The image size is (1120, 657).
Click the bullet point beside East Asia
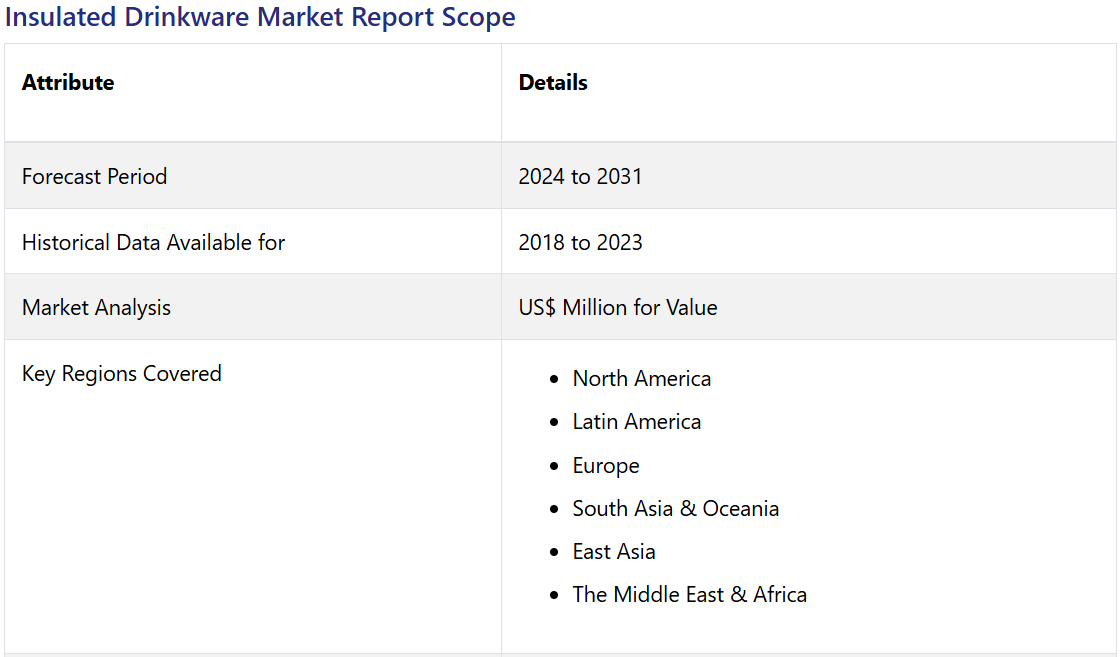pyautogui.click(x=555, y=553)
